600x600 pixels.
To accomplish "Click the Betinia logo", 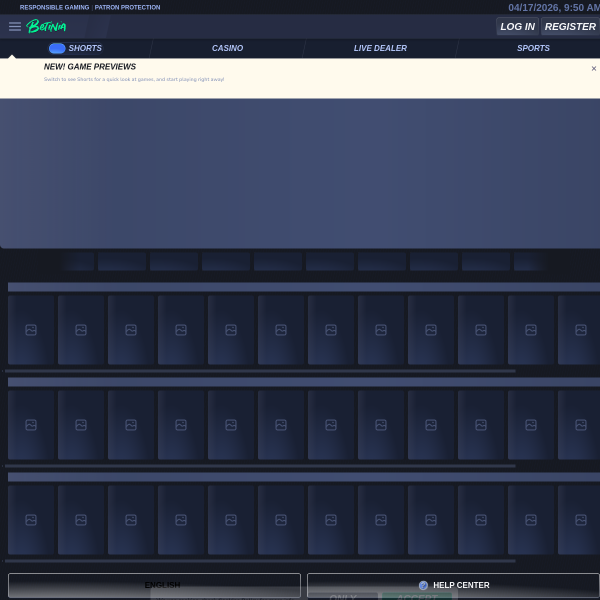I will click(x=46, y=27).
